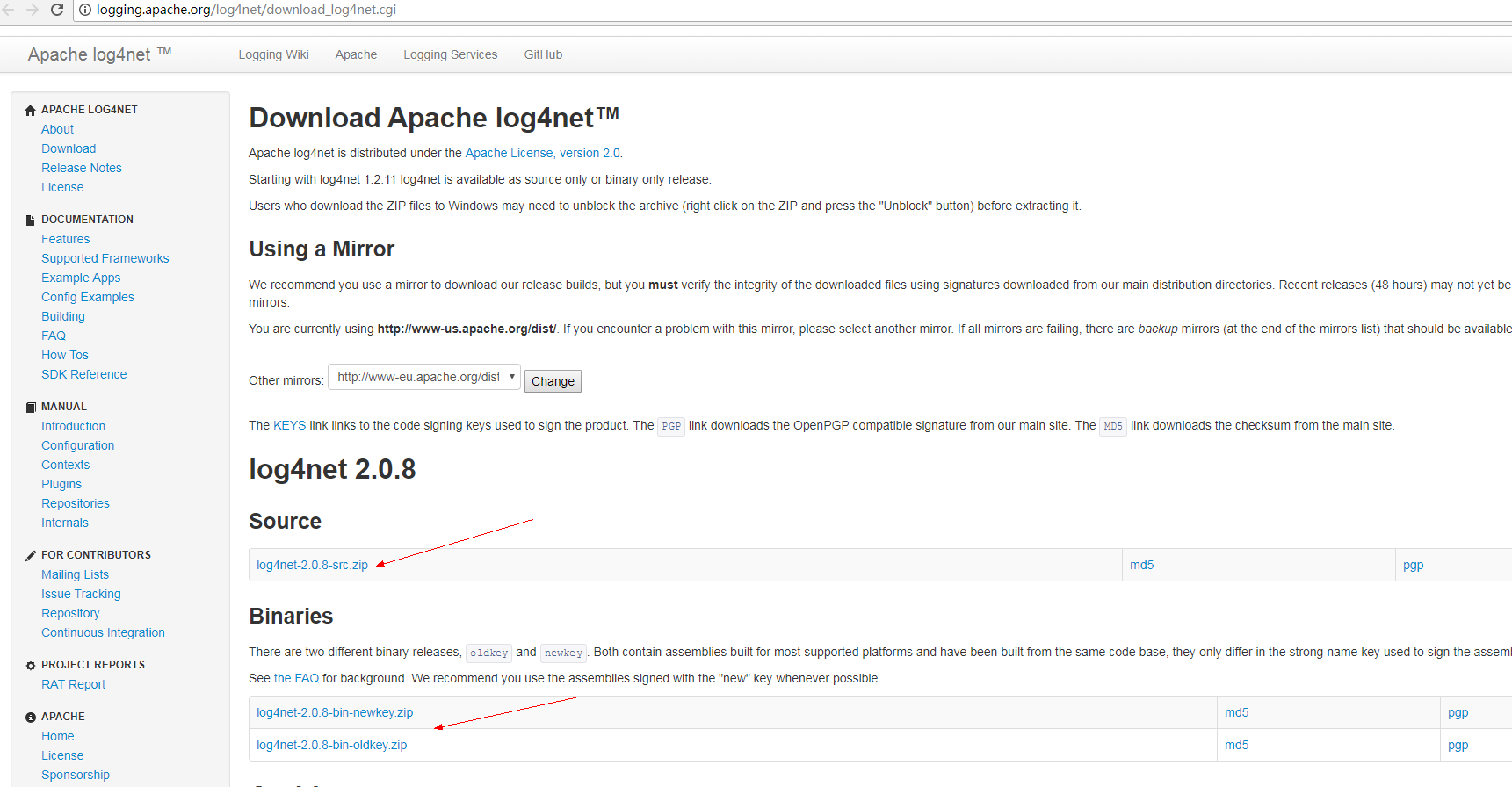The width and height of the screenshot is (1512, 787).
Task: Open Logging Wiki in top navigation
Action: 273,54
